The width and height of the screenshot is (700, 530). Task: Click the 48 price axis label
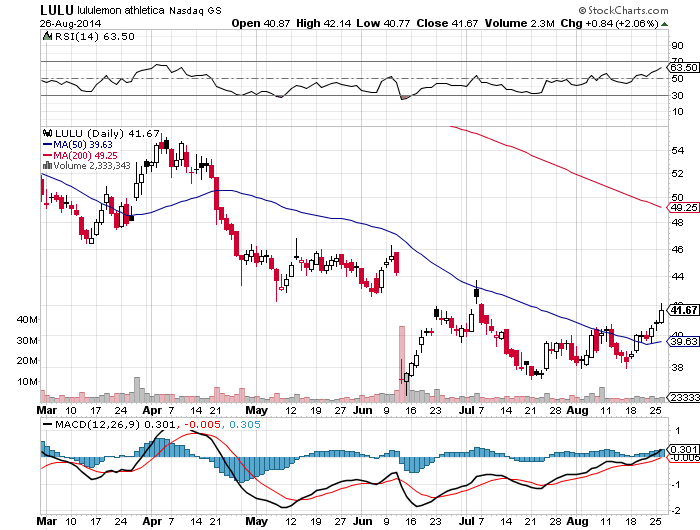(x=677, y=222)
